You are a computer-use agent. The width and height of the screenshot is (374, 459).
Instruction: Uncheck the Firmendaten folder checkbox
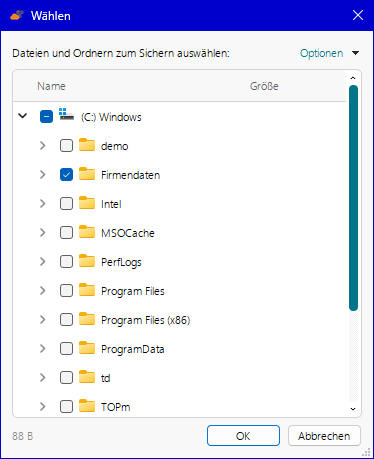click(x=66, y=175)
